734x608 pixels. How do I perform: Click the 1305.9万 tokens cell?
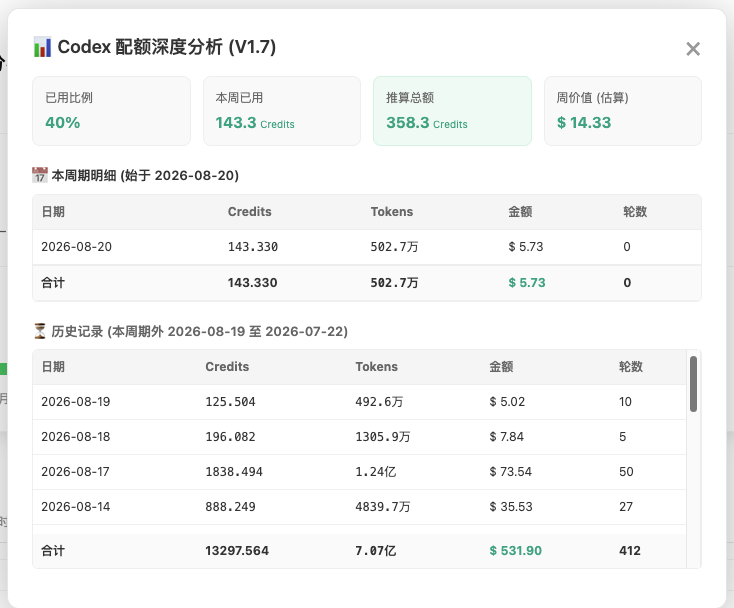point(382,437)
